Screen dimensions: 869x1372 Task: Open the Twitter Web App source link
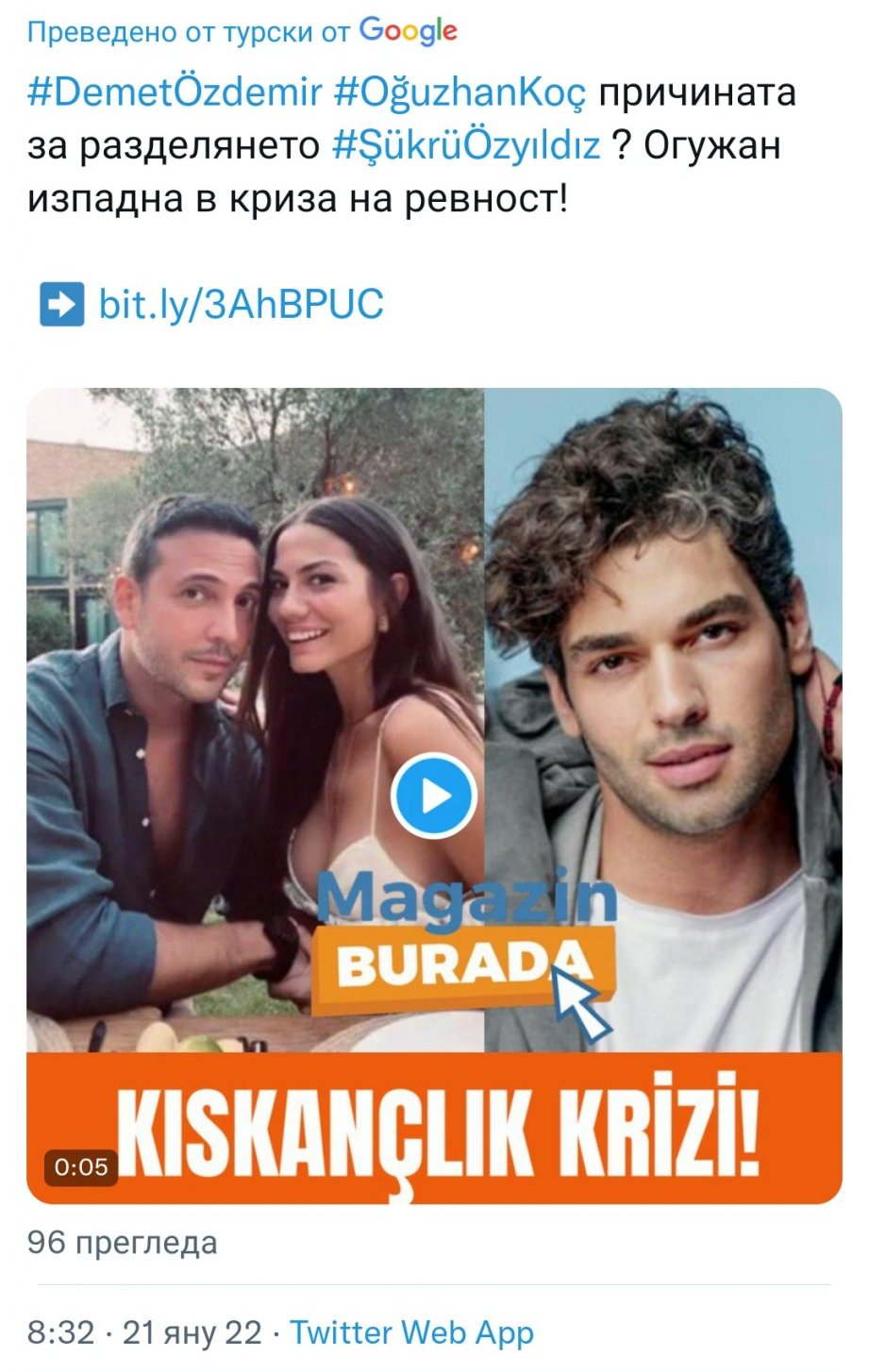[411, 1332]
